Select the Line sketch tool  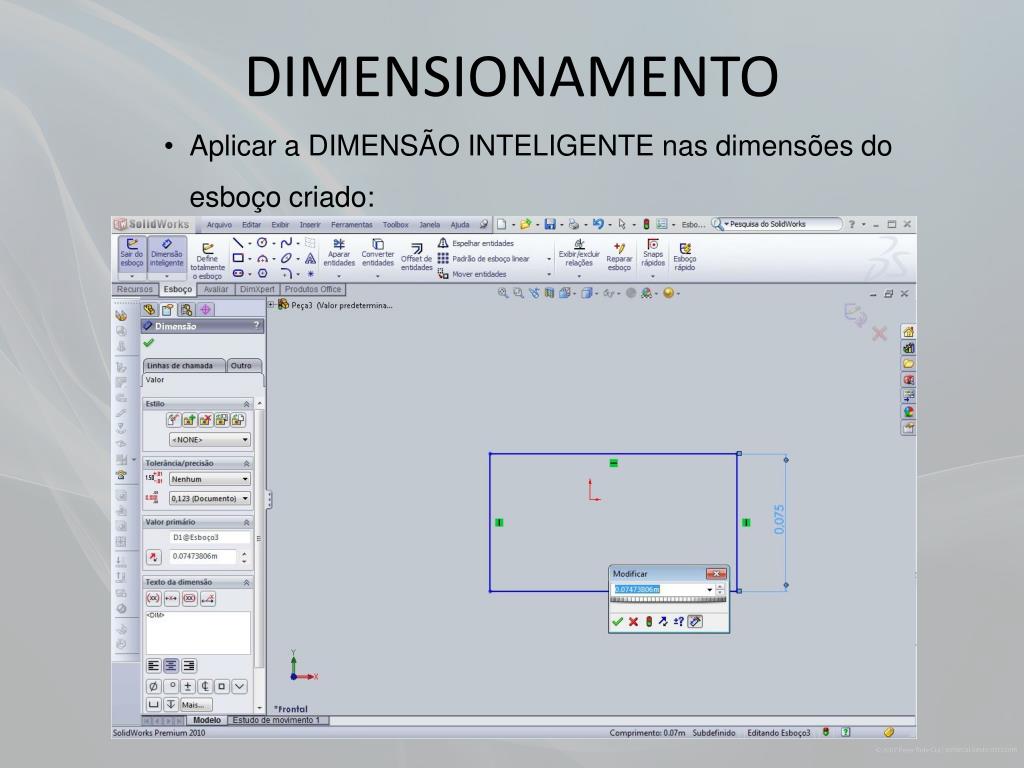[x=238, y=243]
